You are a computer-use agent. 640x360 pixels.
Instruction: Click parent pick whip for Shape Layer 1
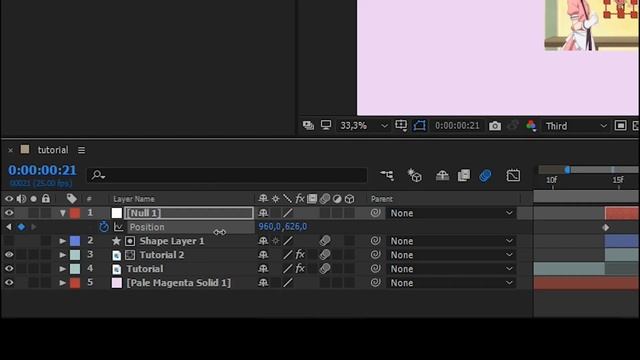click(x=375, y=241)
